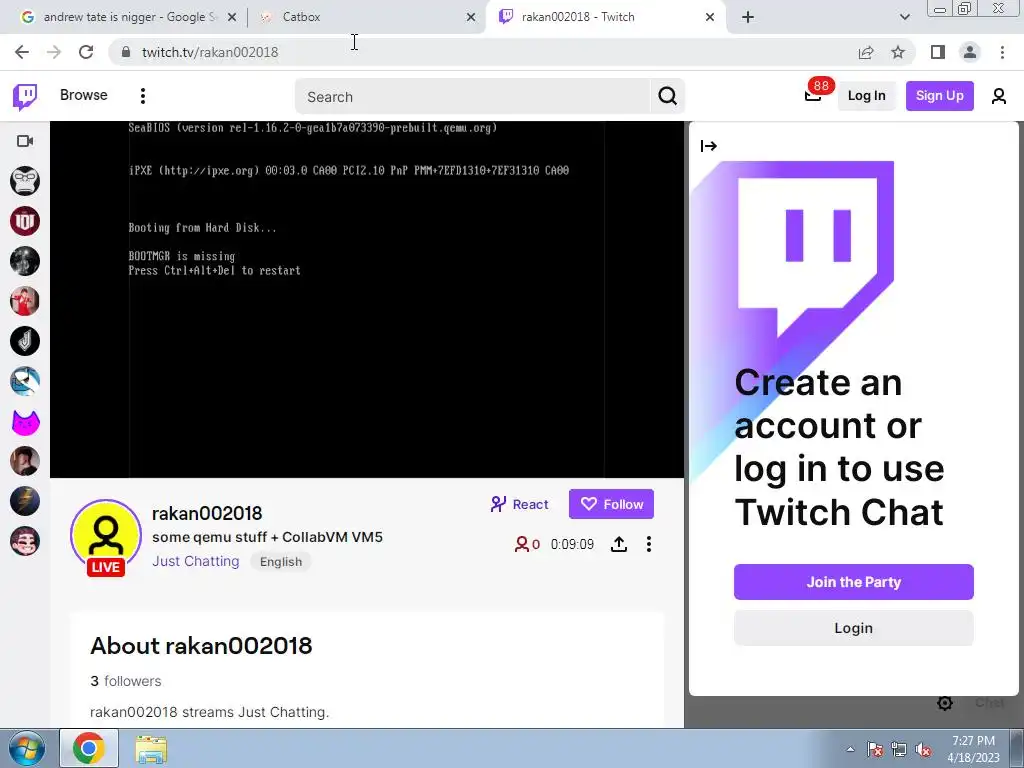
Task: Click the Log In button
Action: (x=866, y=95)
